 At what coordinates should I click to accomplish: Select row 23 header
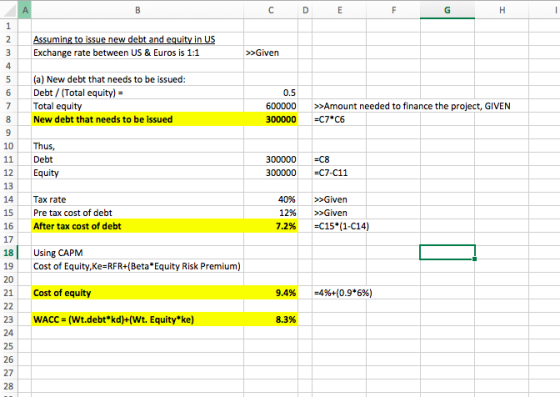pos(9,320)
